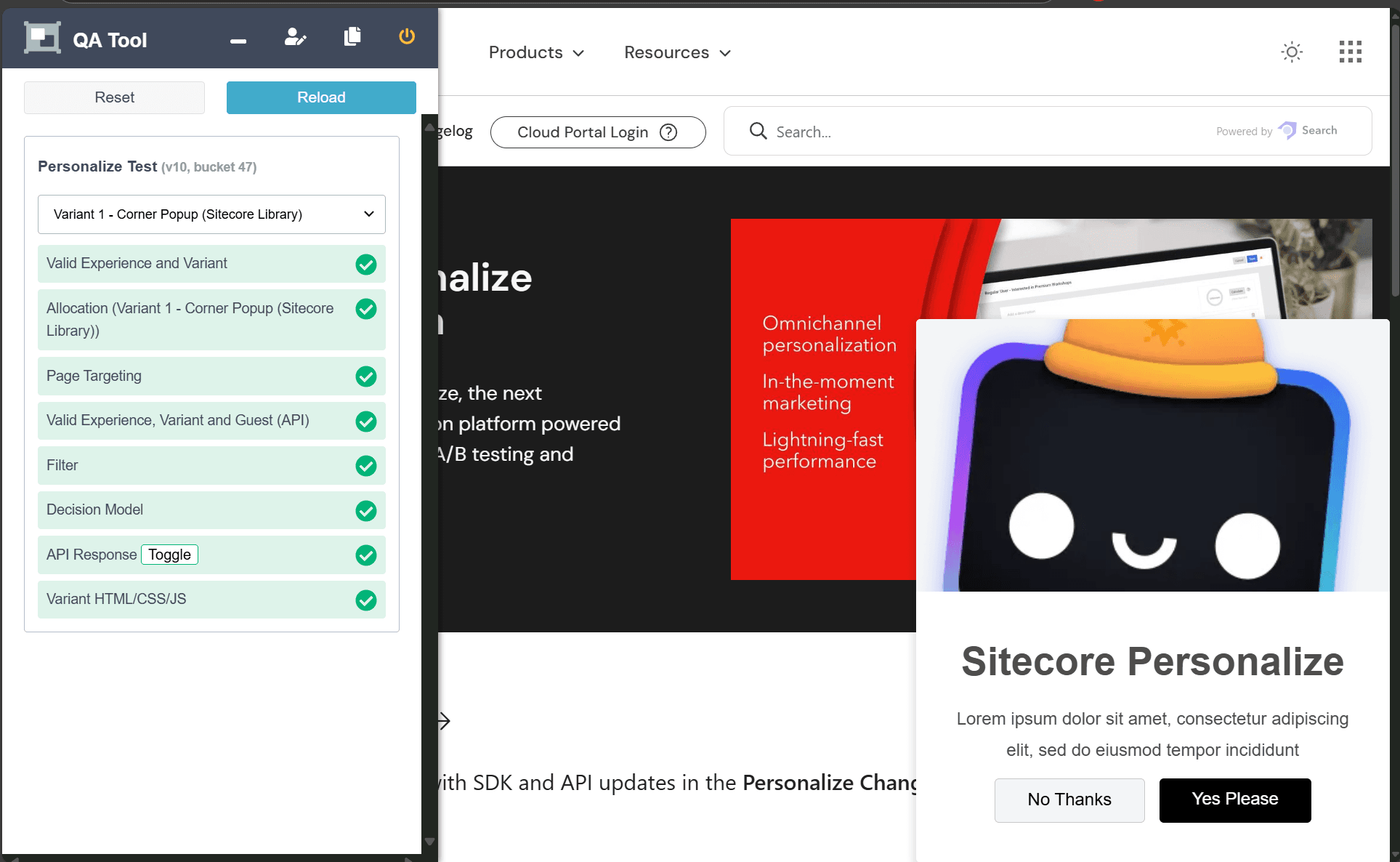Expand the Resources menu
This screenshot has height=862, width=1400.
tap(677, 52)
